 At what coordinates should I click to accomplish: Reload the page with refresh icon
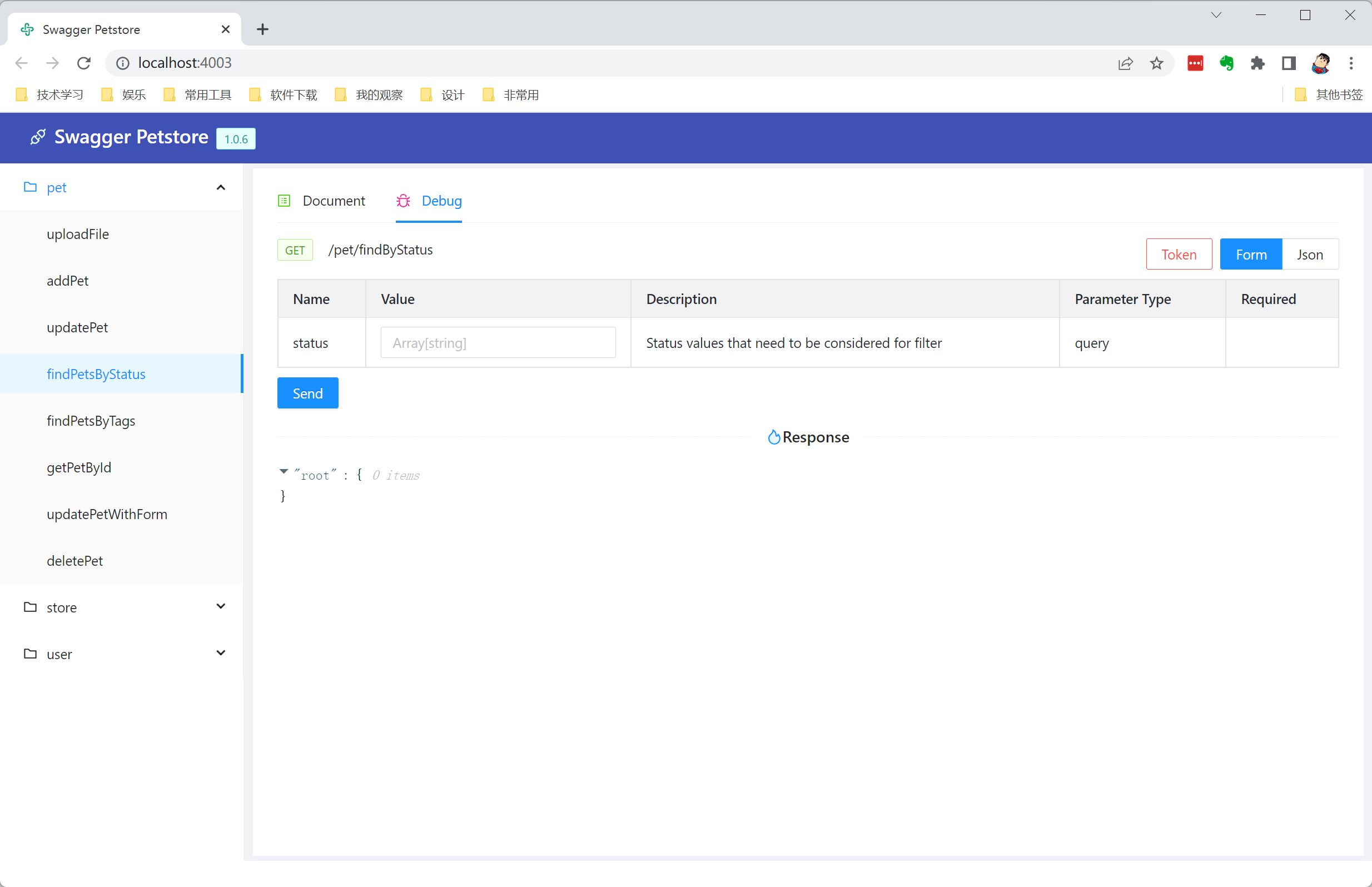[x=84, y=63]
